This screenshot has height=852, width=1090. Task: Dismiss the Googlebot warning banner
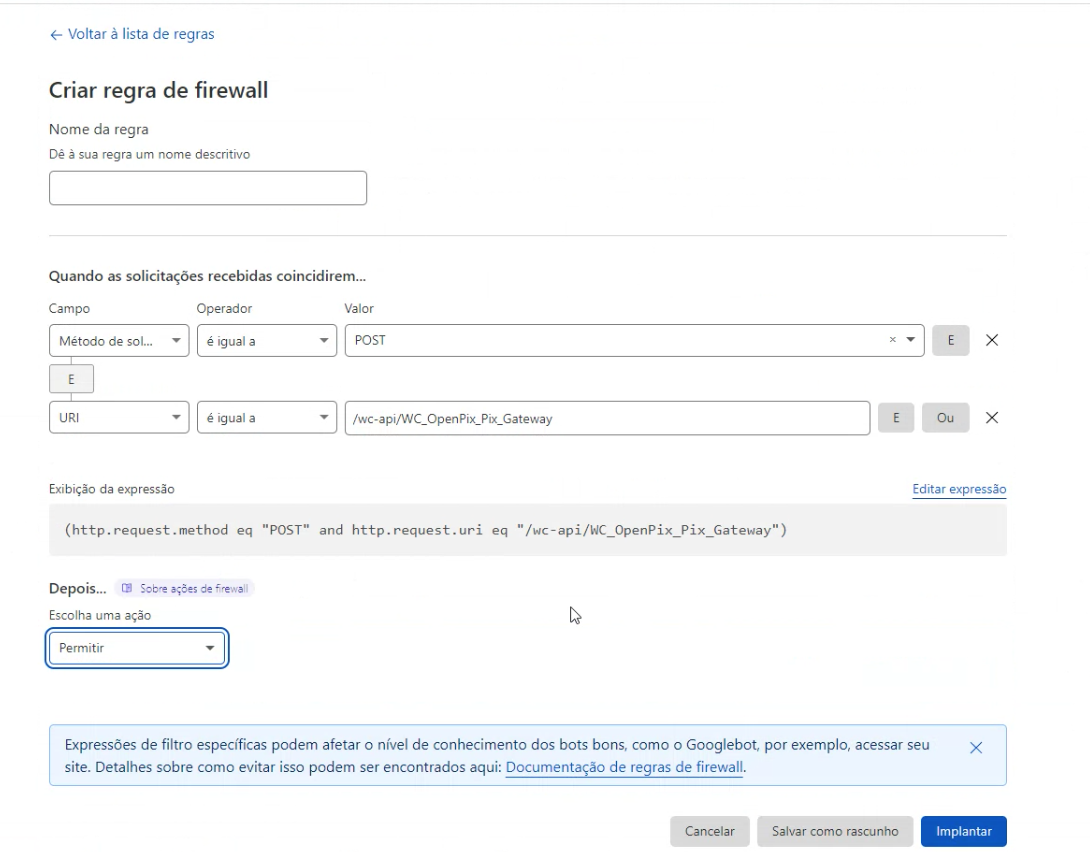(976, 747)
